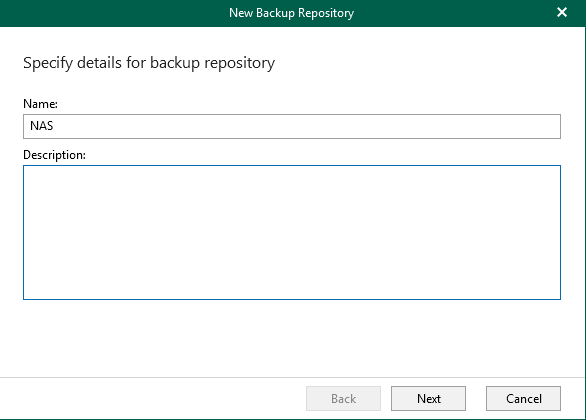Click the NAS text in Name field
Image resolution: width=586 pixels, height=420 pixels.
tap(41, 126)
